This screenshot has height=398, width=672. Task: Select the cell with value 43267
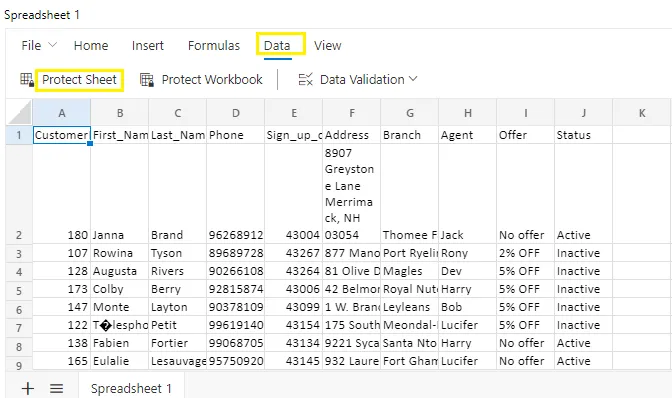click(x=294, y=253)
